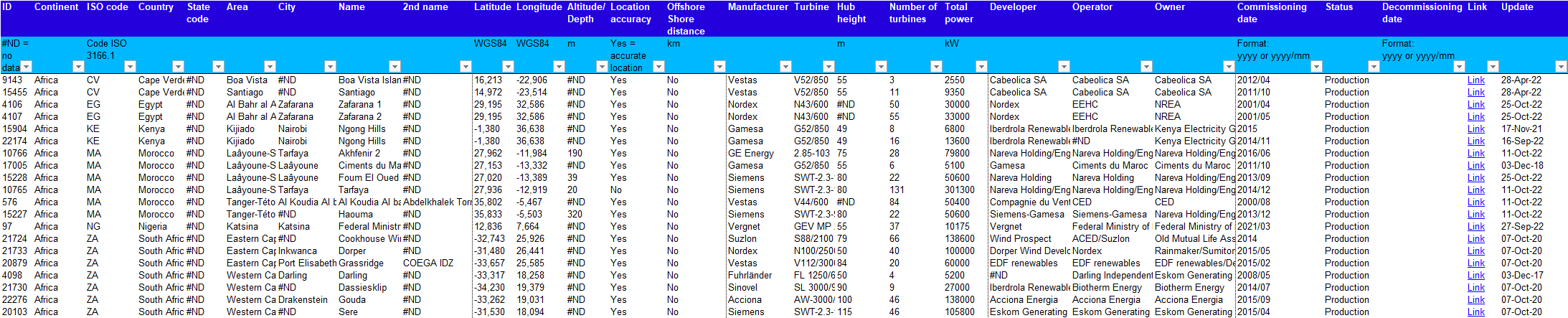Open the Link in the Dorper row
This screenshot has width=1568, height=318.
1475,251
